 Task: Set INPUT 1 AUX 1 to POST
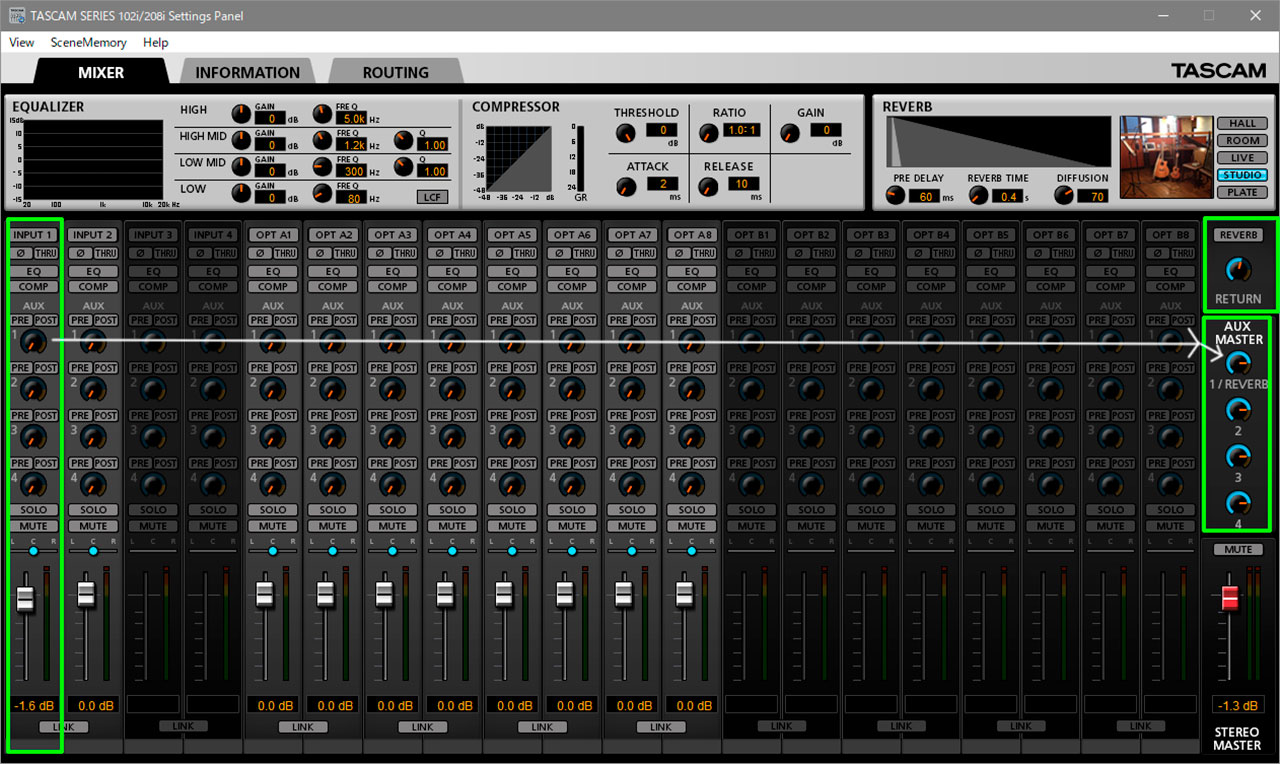pos(45,320)
